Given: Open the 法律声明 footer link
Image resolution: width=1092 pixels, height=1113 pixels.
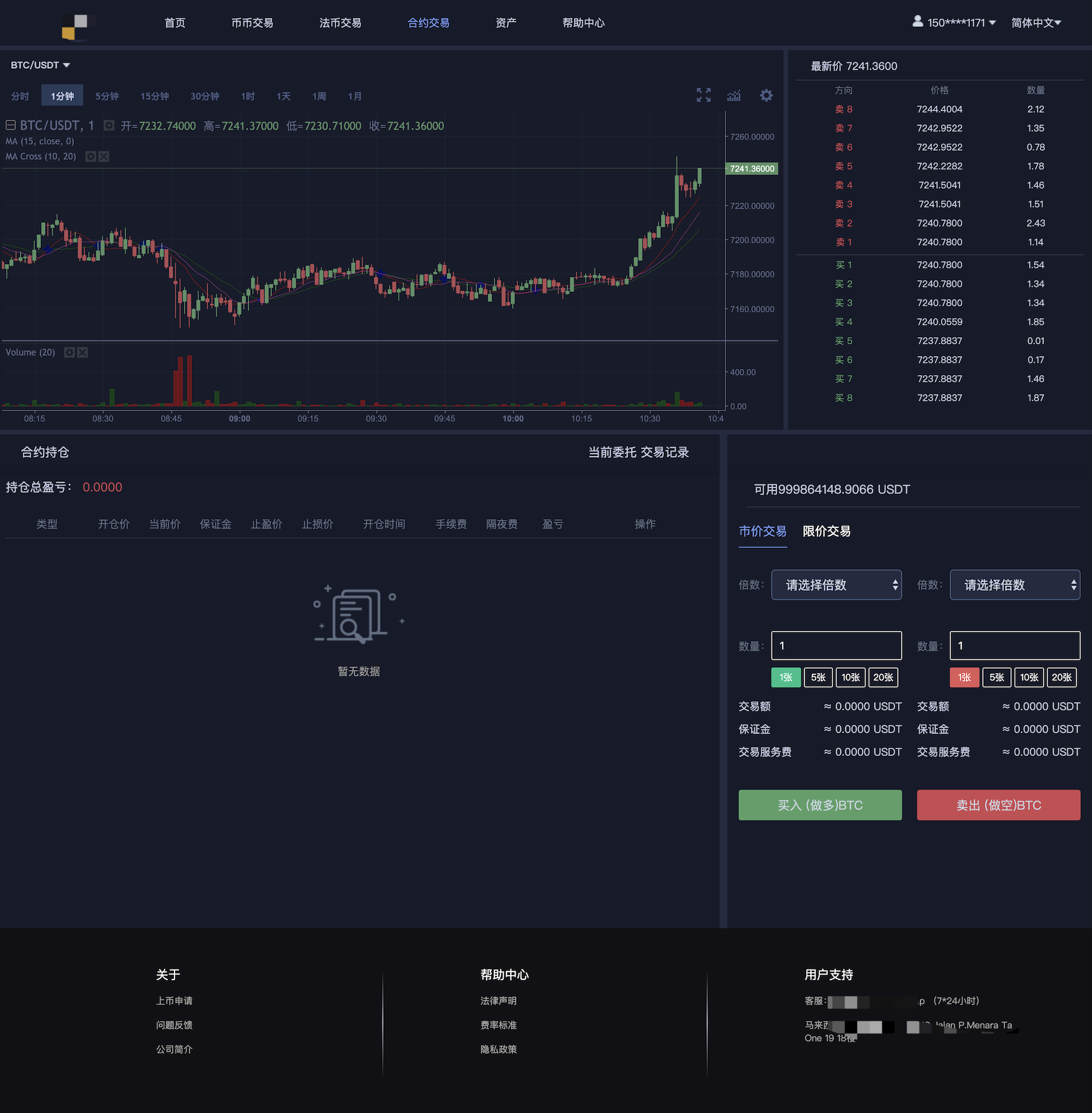Looking at the screenshot, I should (499, 1001).
